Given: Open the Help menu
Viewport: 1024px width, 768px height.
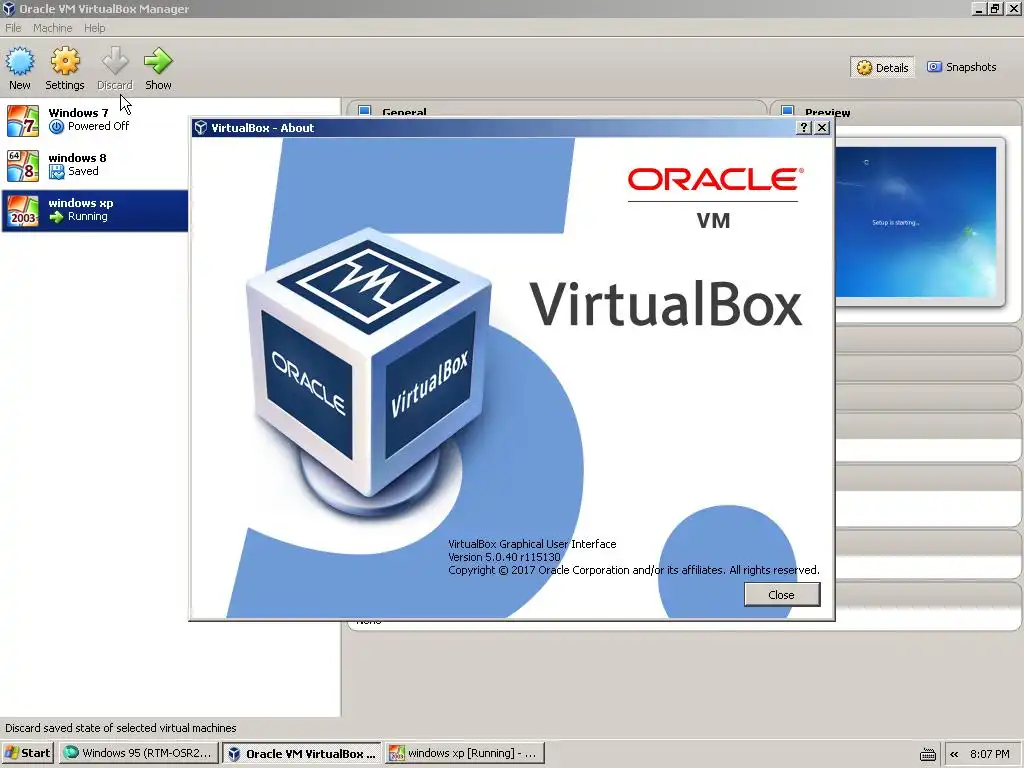Looking at the screenshot, I should [95, 28].
